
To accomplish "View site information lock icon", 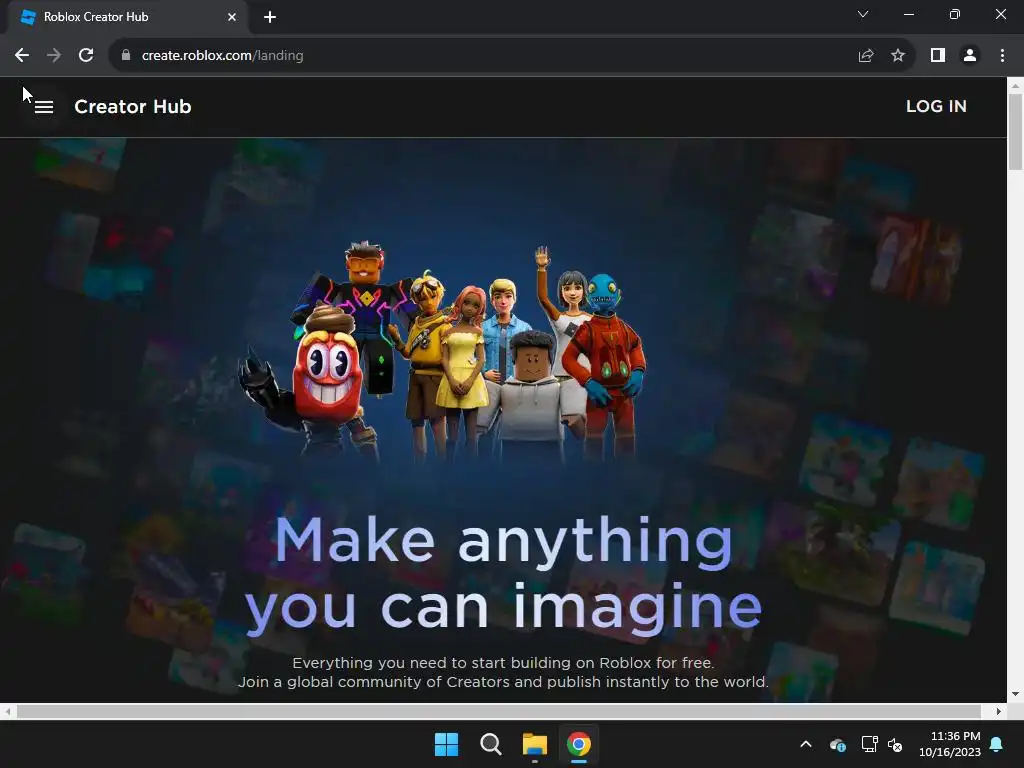I will tap(126, 56).
